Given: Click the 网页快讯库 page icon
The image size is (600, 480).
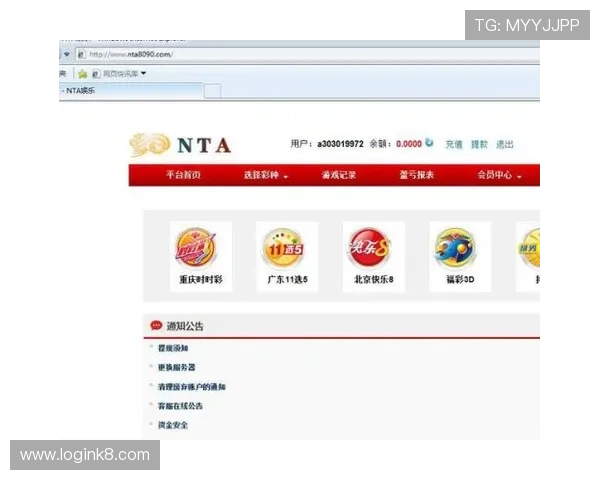Looking at the screenshot, I should (96, 73).
